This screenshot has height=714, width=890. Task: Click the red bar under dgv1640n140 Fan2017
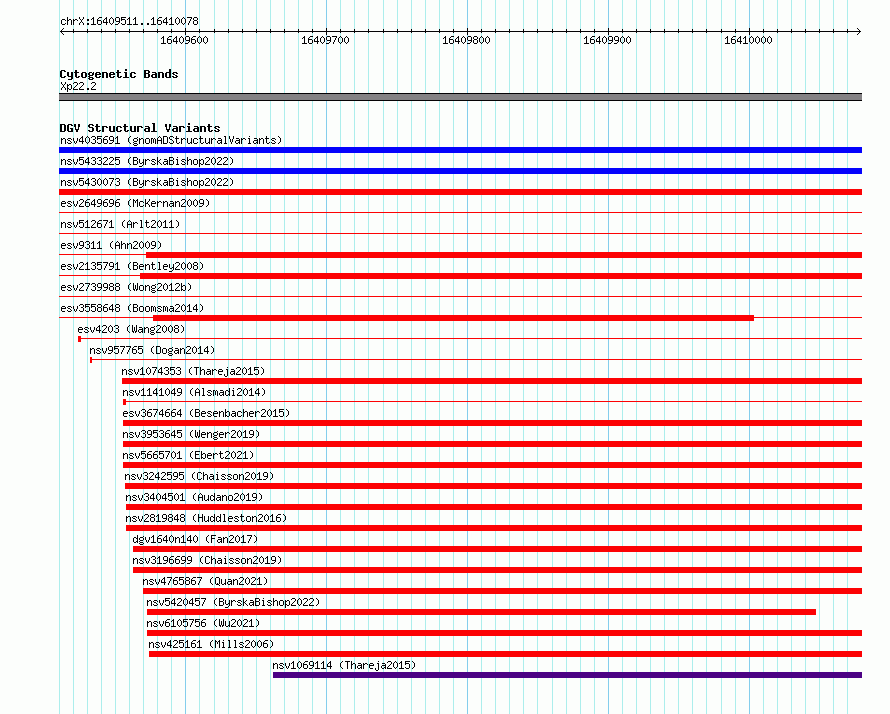[x=498, y=549]
